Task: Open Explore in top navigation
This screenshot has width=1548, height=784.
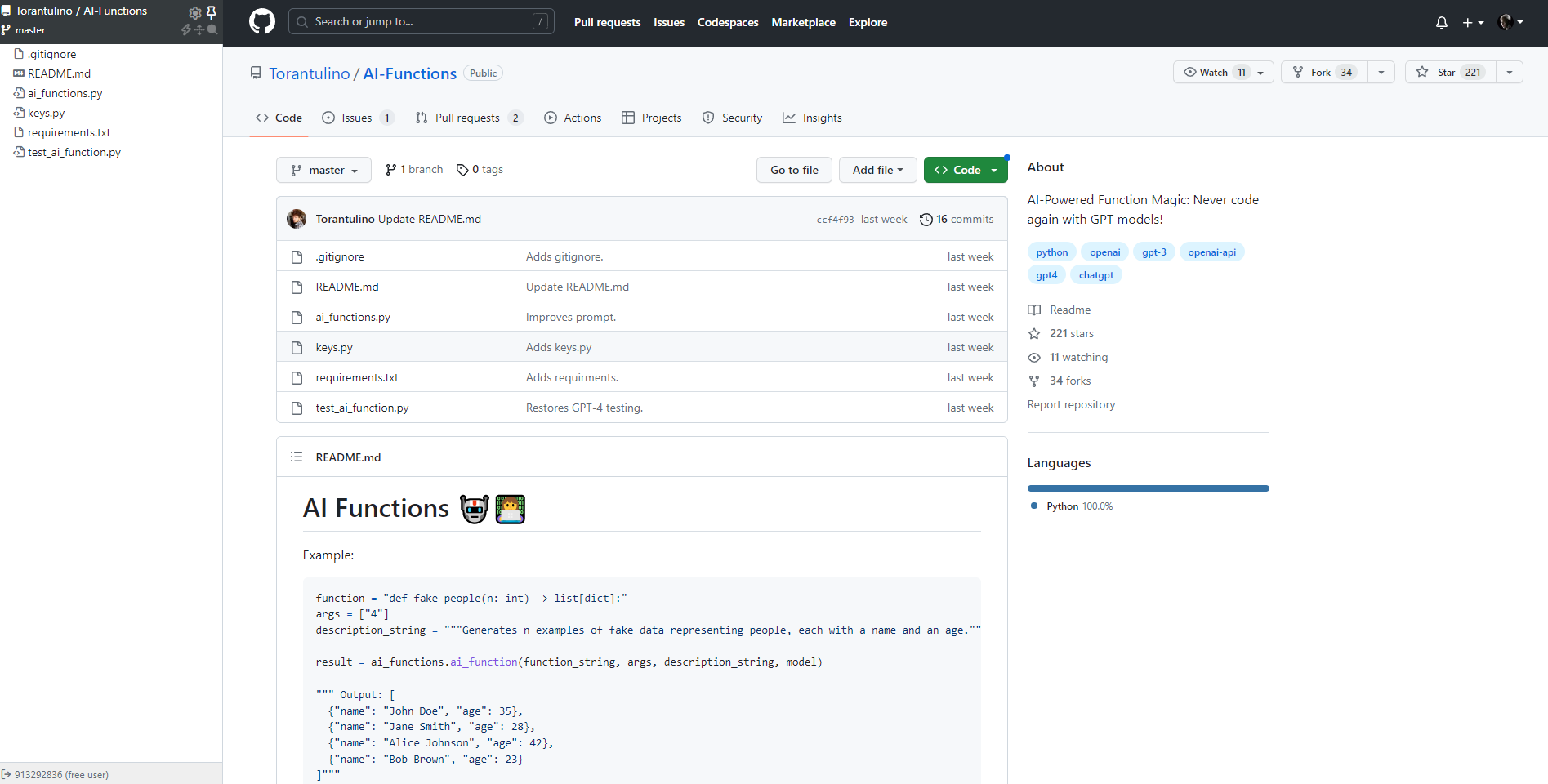Action: (x=868, y=22)
